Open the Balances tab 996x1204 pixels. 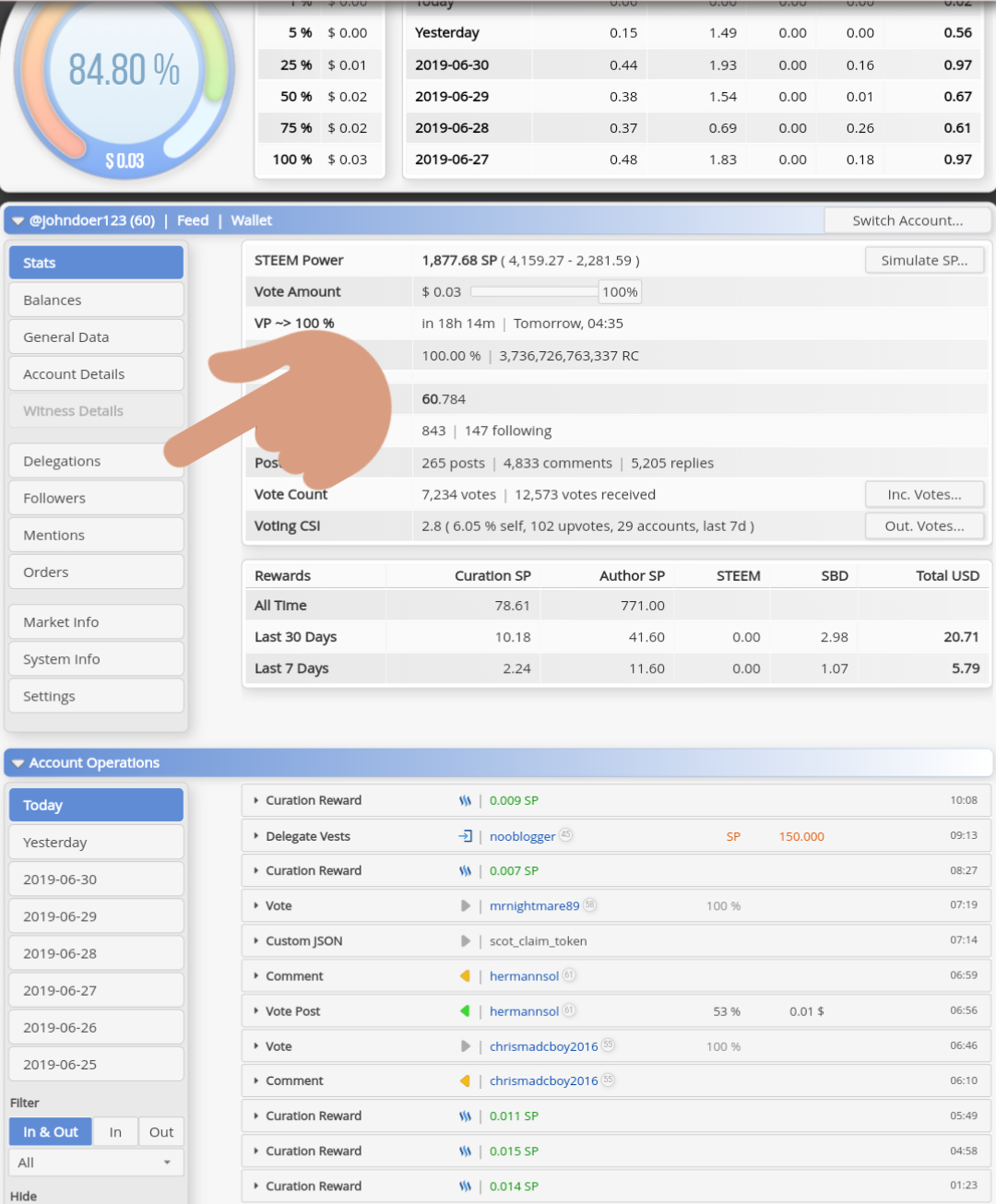click(x=96, y=300)
